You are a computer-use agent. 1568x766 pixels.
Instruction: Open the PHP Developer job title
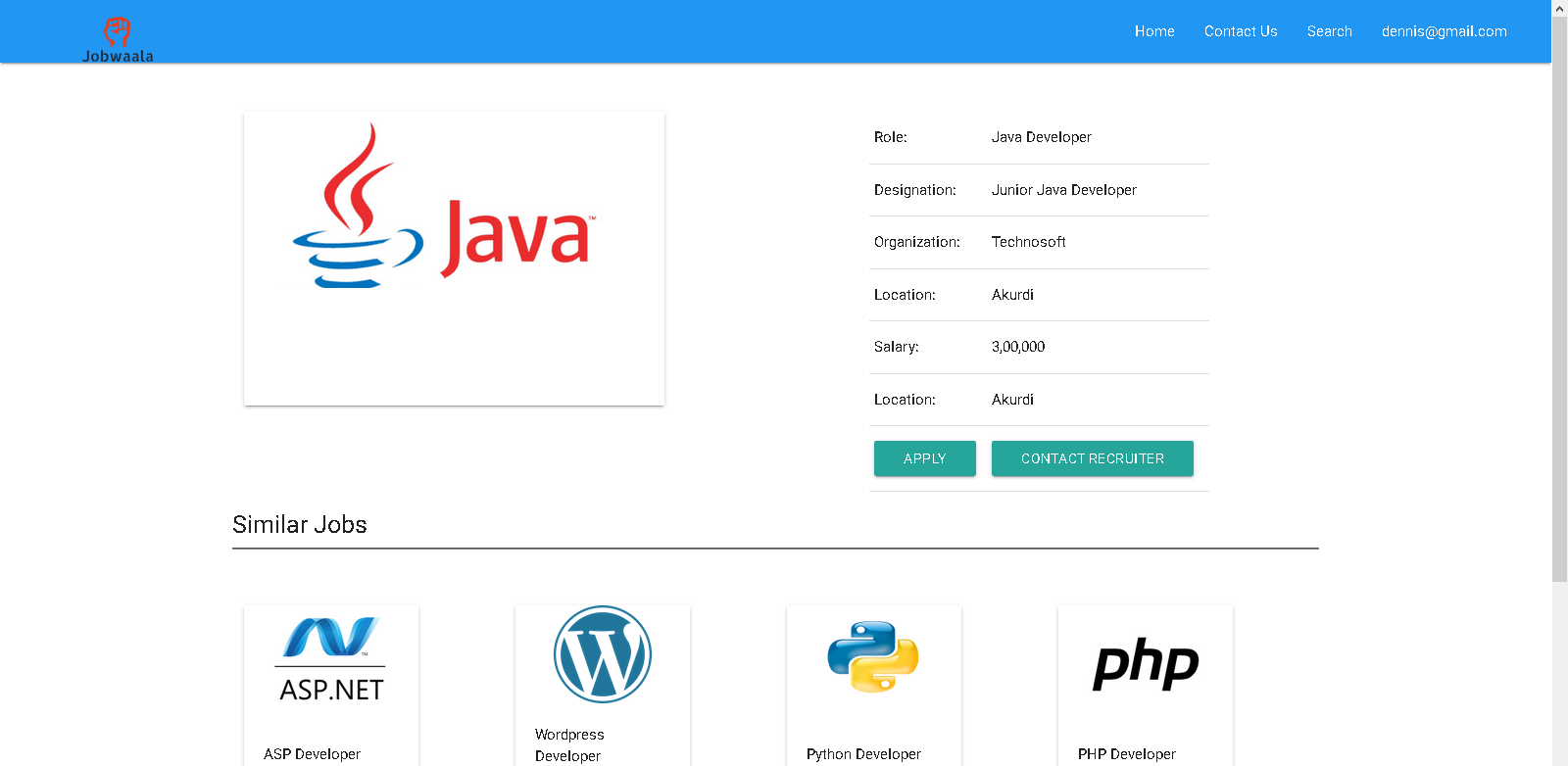(x=1126, y=754)
